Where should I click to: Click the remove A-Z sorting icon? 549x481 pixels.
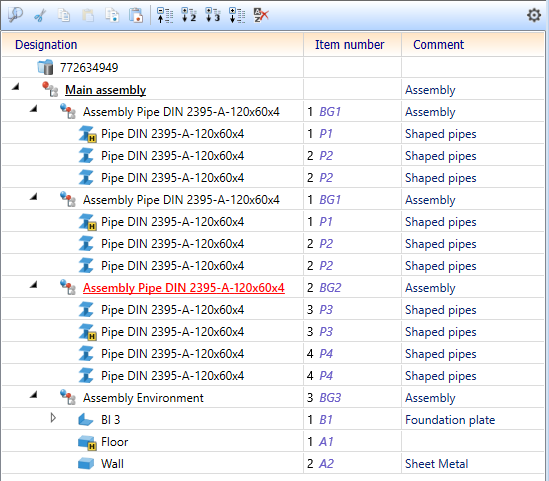pos(261,15)
